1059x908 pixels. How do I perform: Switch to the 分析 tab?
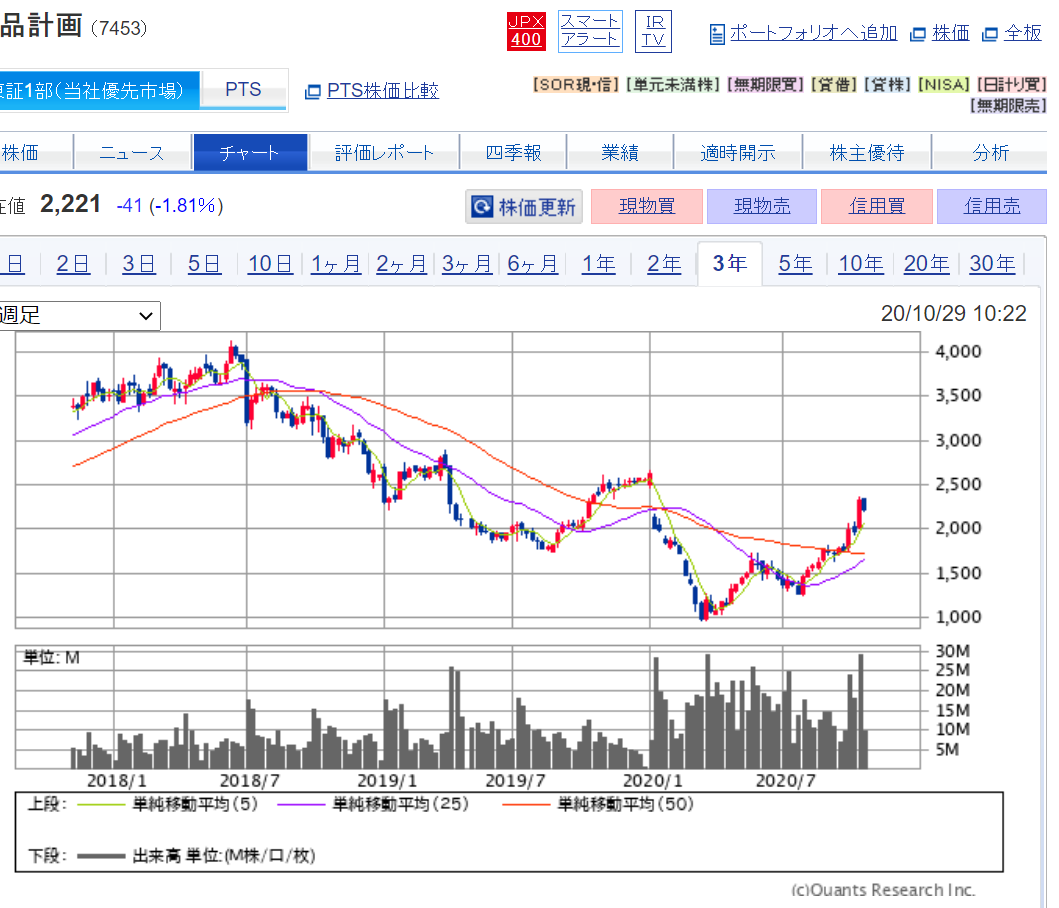(990, 153)
